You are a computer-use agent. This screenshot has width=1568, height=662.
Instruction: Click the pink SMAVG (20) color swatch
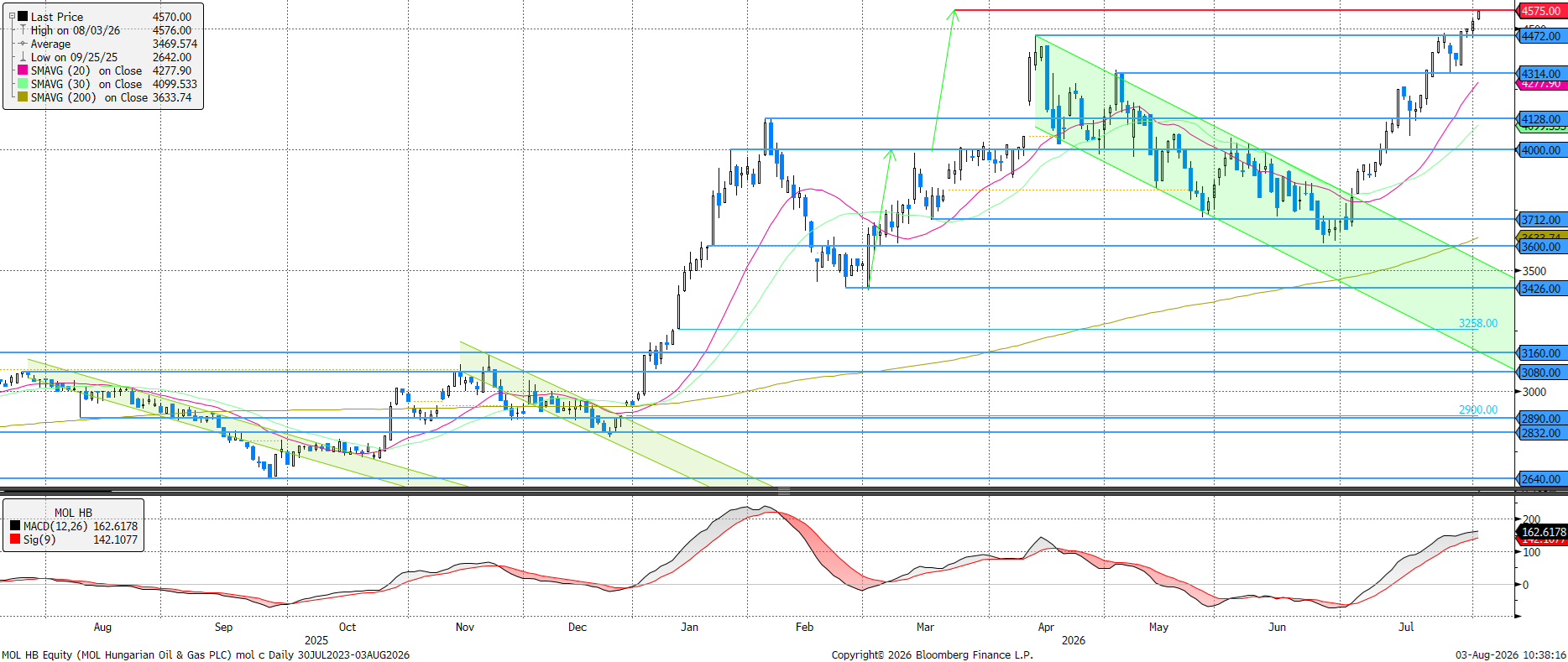pyautogui.click(x=23, y=70)
